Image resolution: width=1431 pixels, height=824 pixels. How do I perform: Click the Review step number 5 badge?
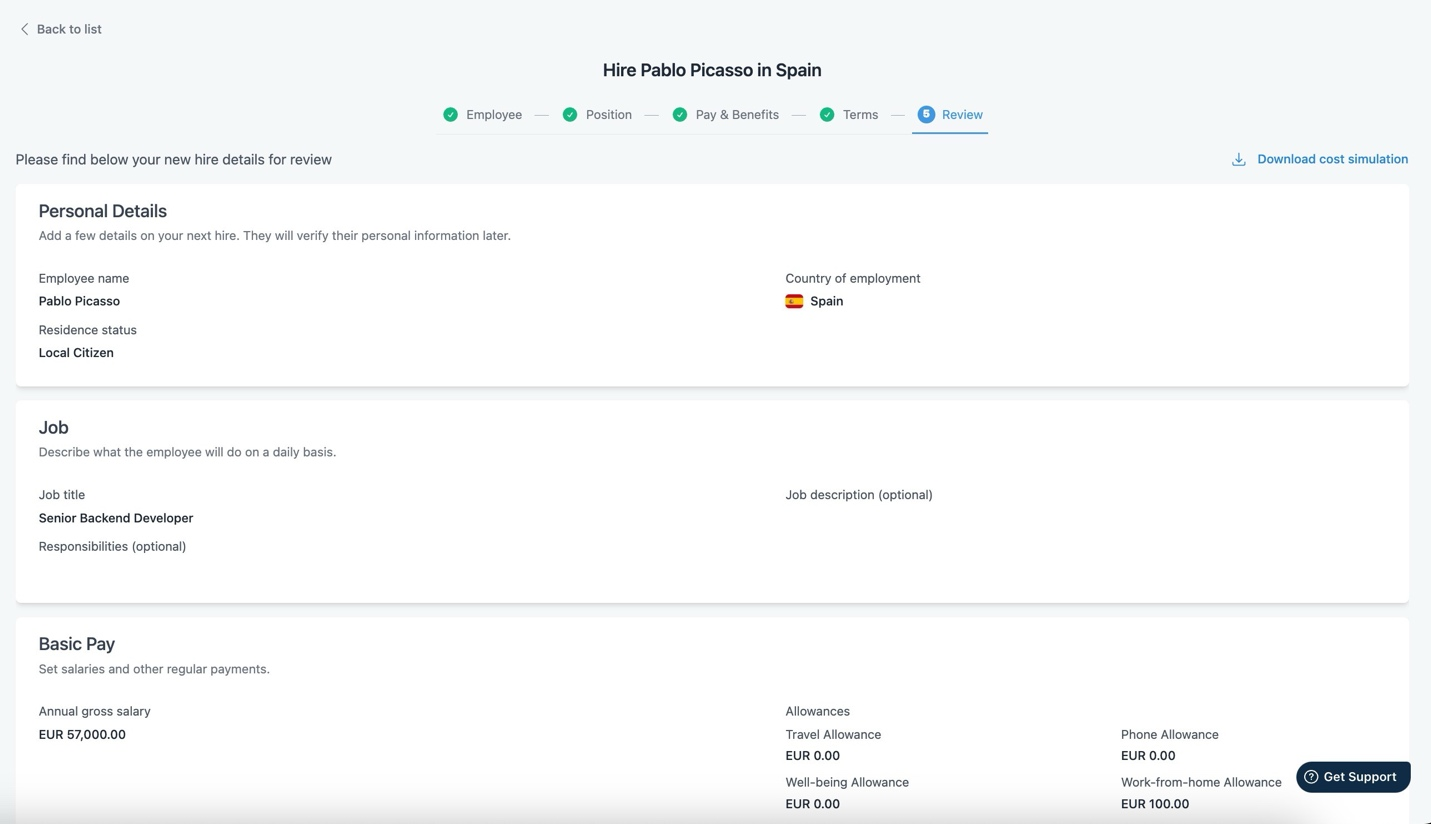[926, 115]
